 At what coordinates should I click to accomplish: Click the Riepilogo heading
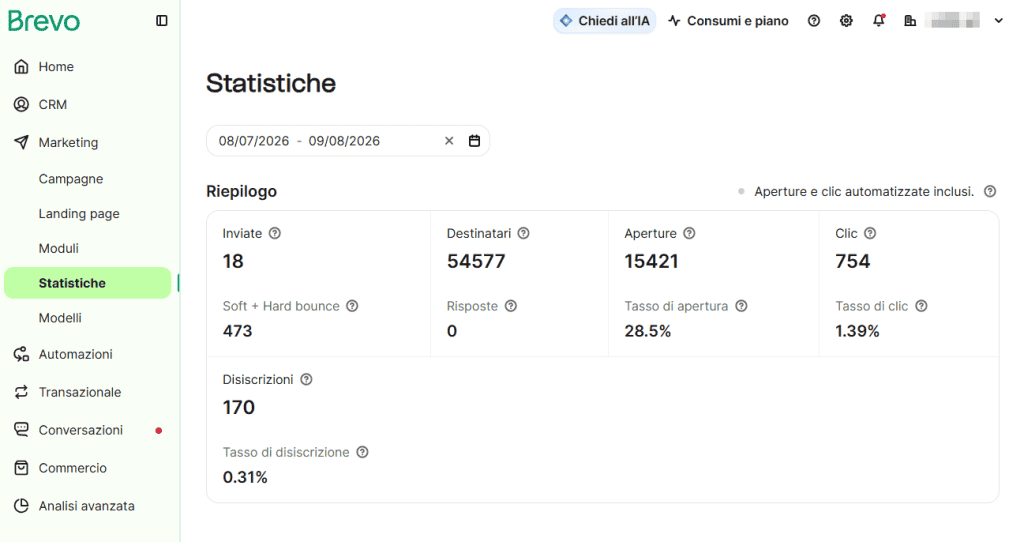coord(242,191)
